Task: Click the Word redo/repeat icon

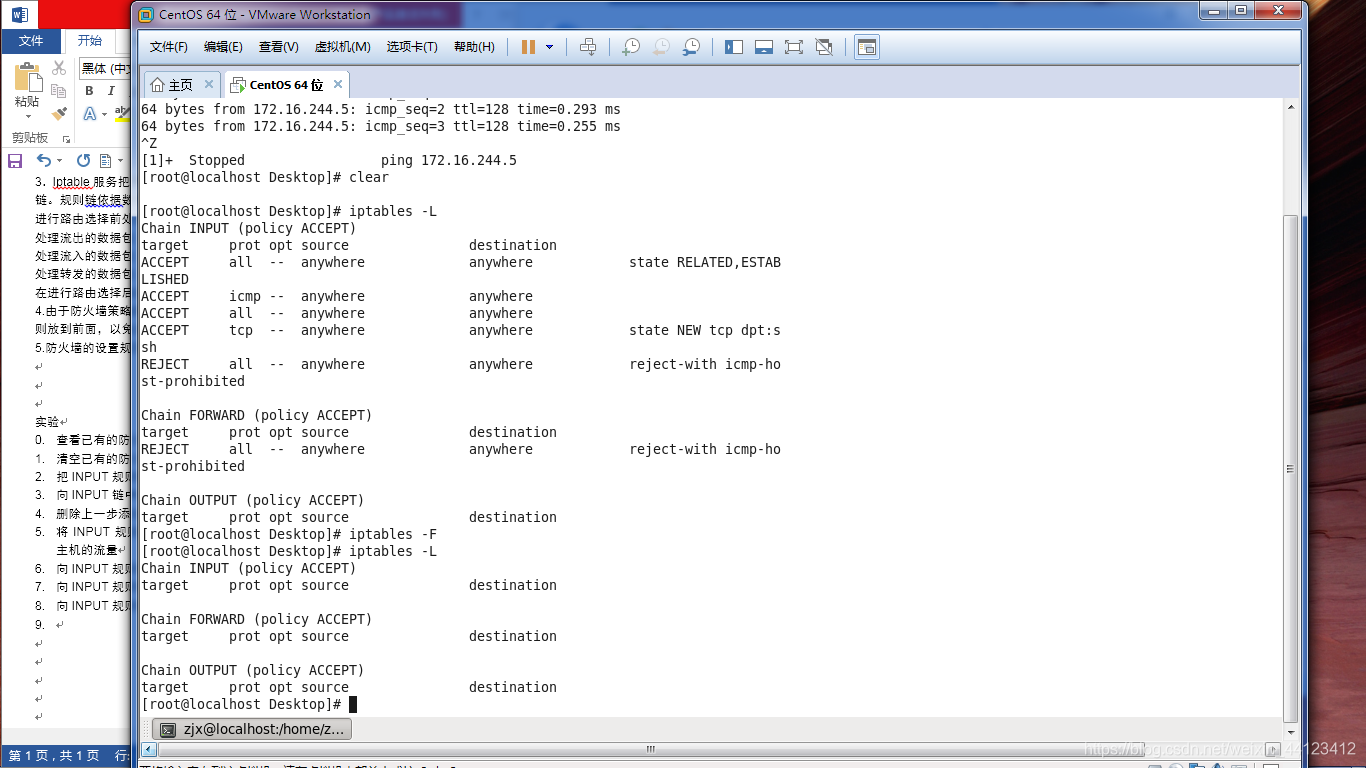Action: (83, 160)
